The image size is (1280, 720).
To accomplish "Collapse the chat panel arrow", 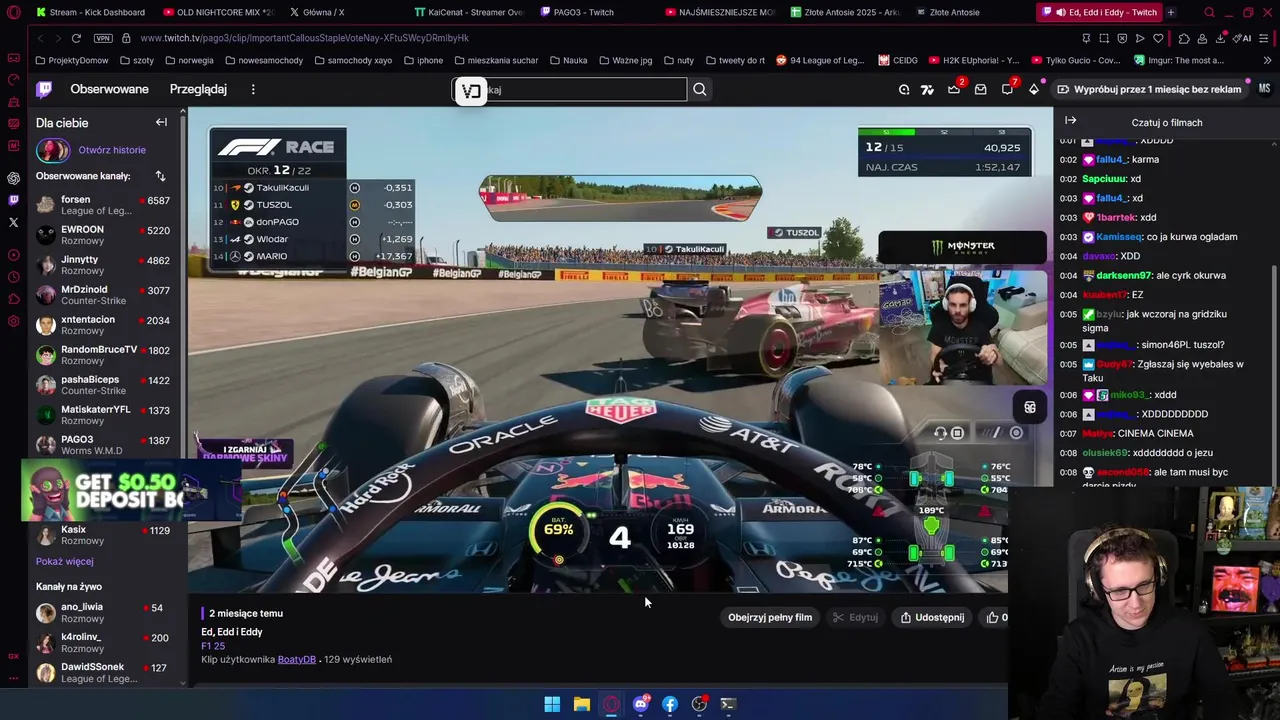I will pos(1070,121).
